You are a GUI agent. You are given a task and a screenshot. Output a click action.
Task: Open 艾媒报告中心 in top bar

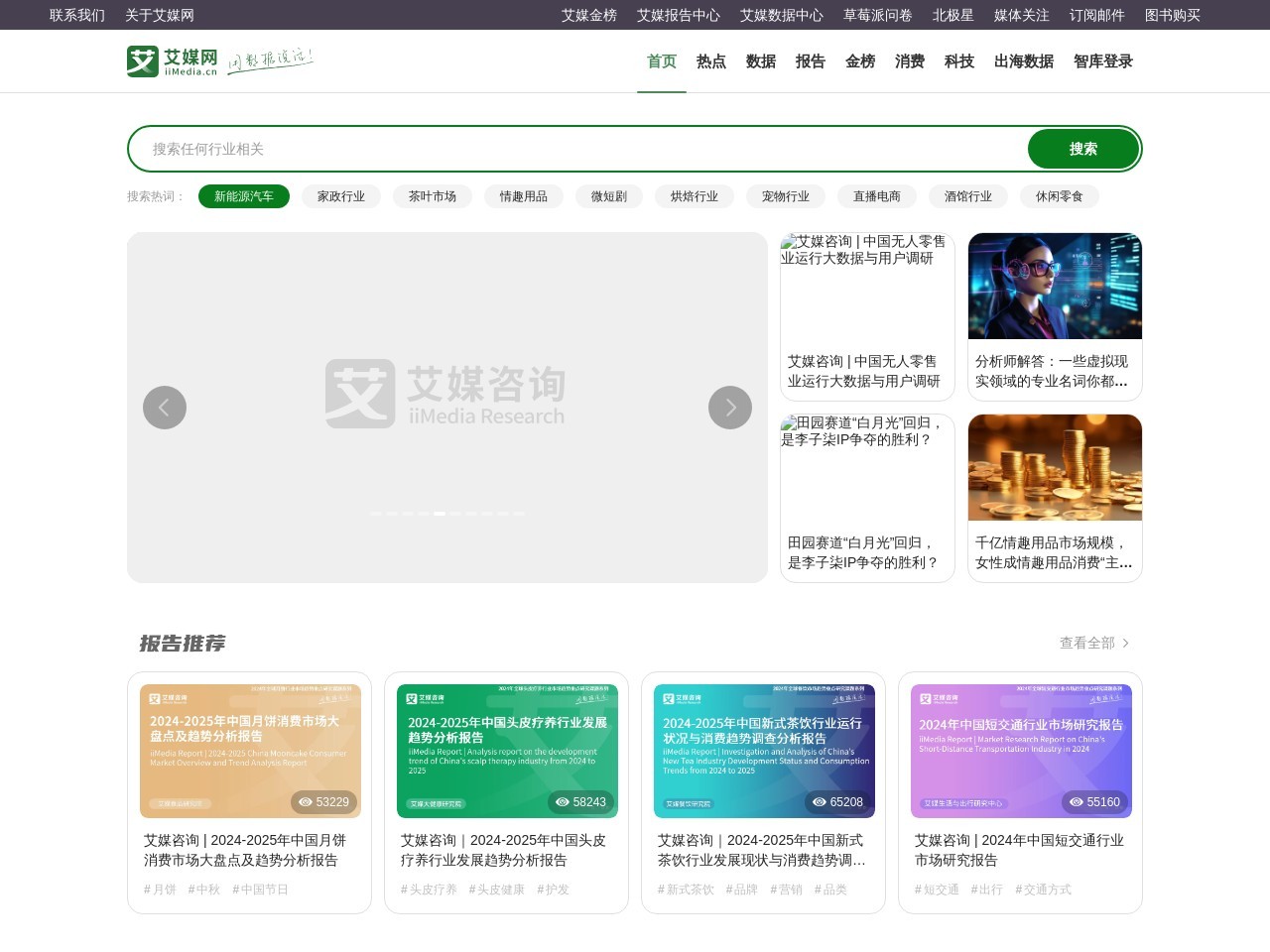(x=679, y=15)
